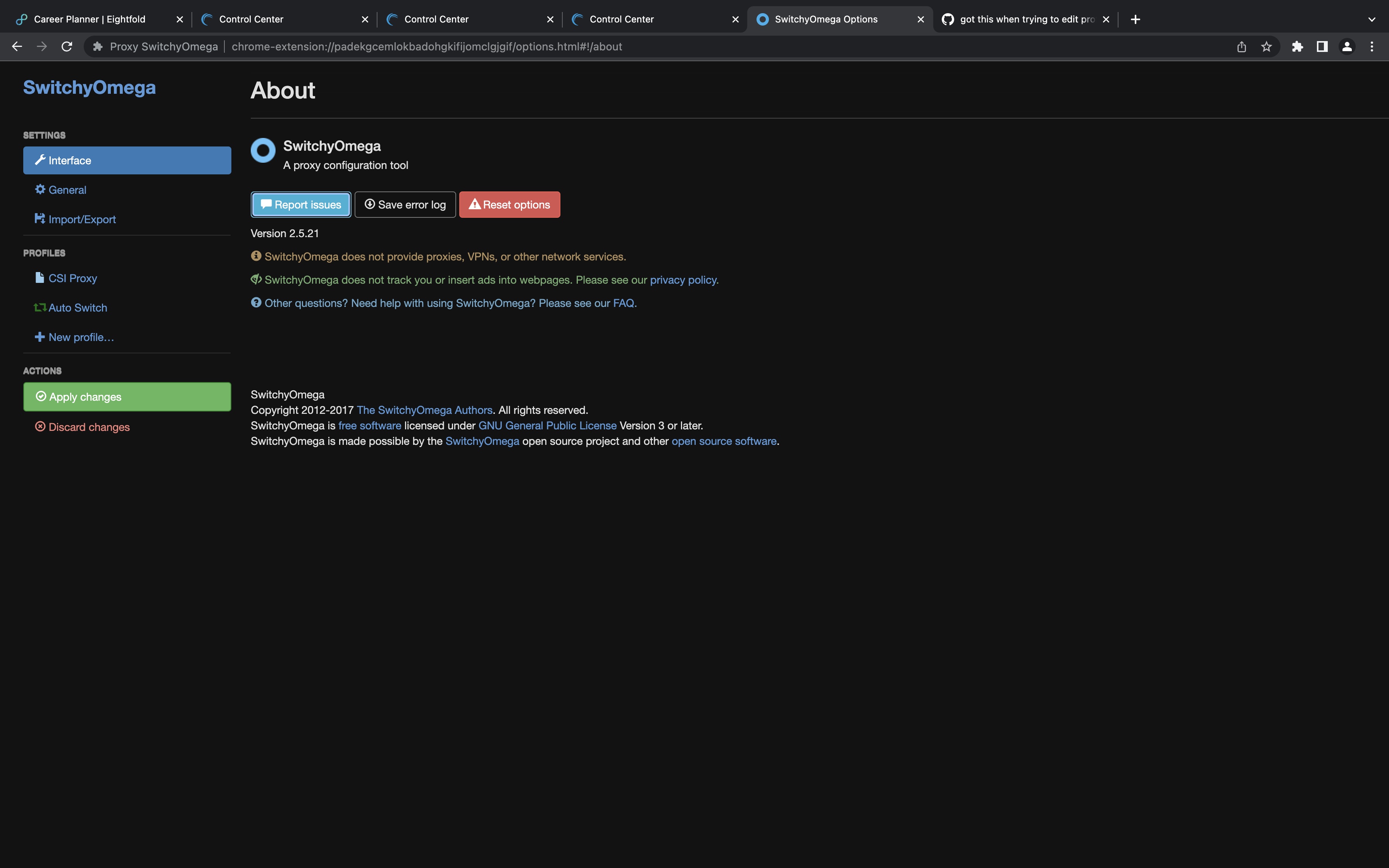Open the tab search chevron at top right
This screenshot has height=868, width=1389.
click(x=1372, y=19)
